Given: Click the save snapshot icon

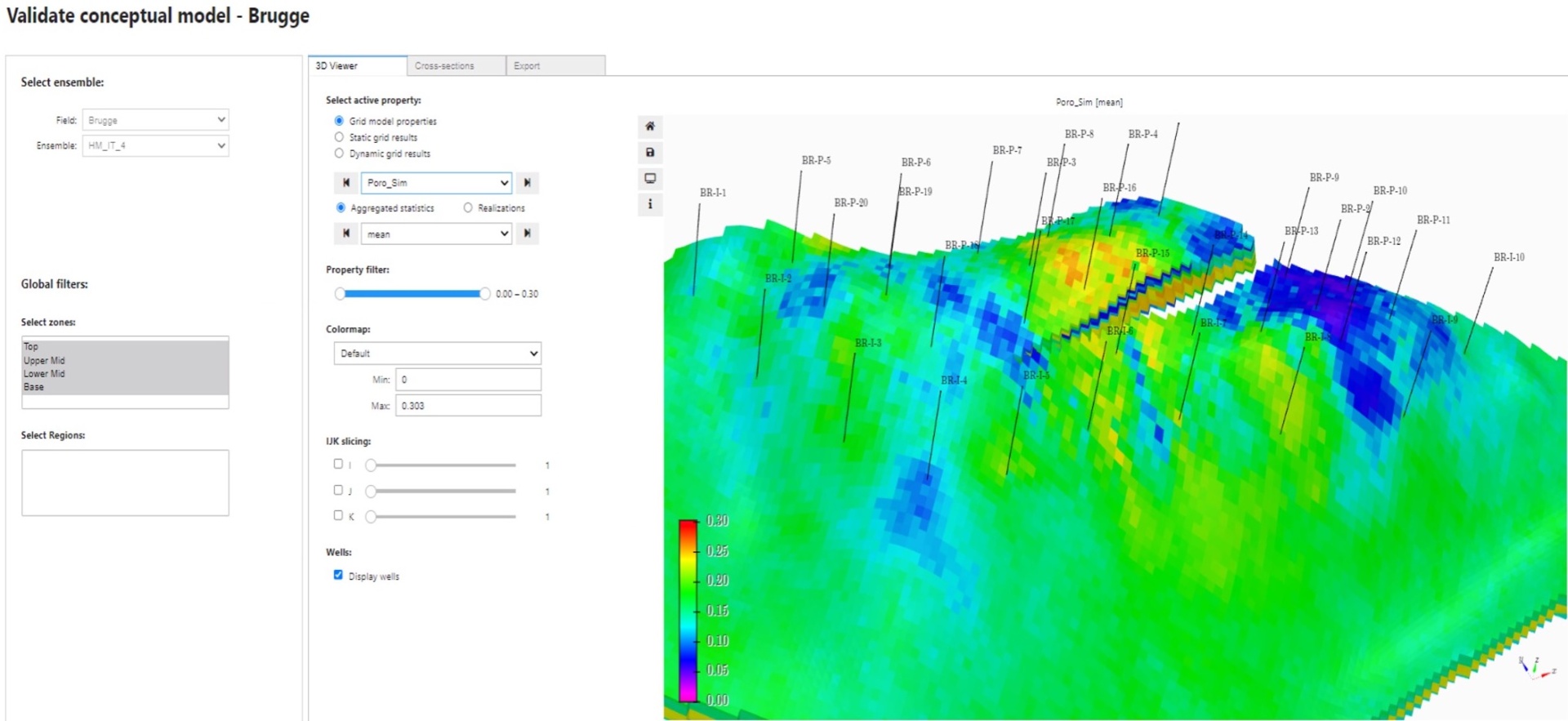Looking at the screenshot, I should tap(650, 153).
